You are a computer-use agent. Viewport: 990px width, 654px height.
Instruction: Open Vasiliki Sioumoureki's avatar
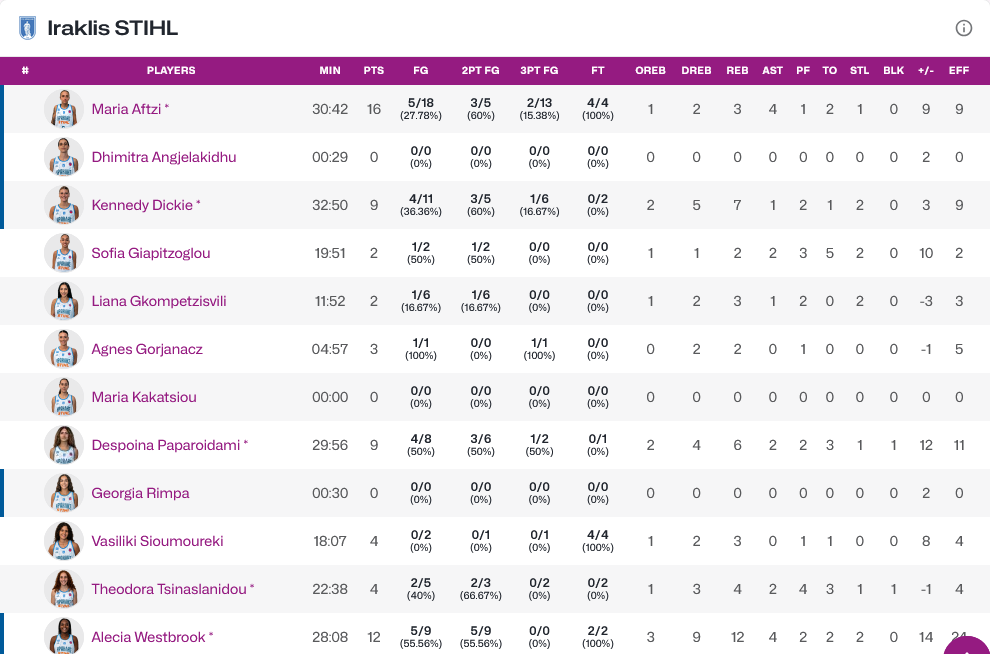point(64,541)
